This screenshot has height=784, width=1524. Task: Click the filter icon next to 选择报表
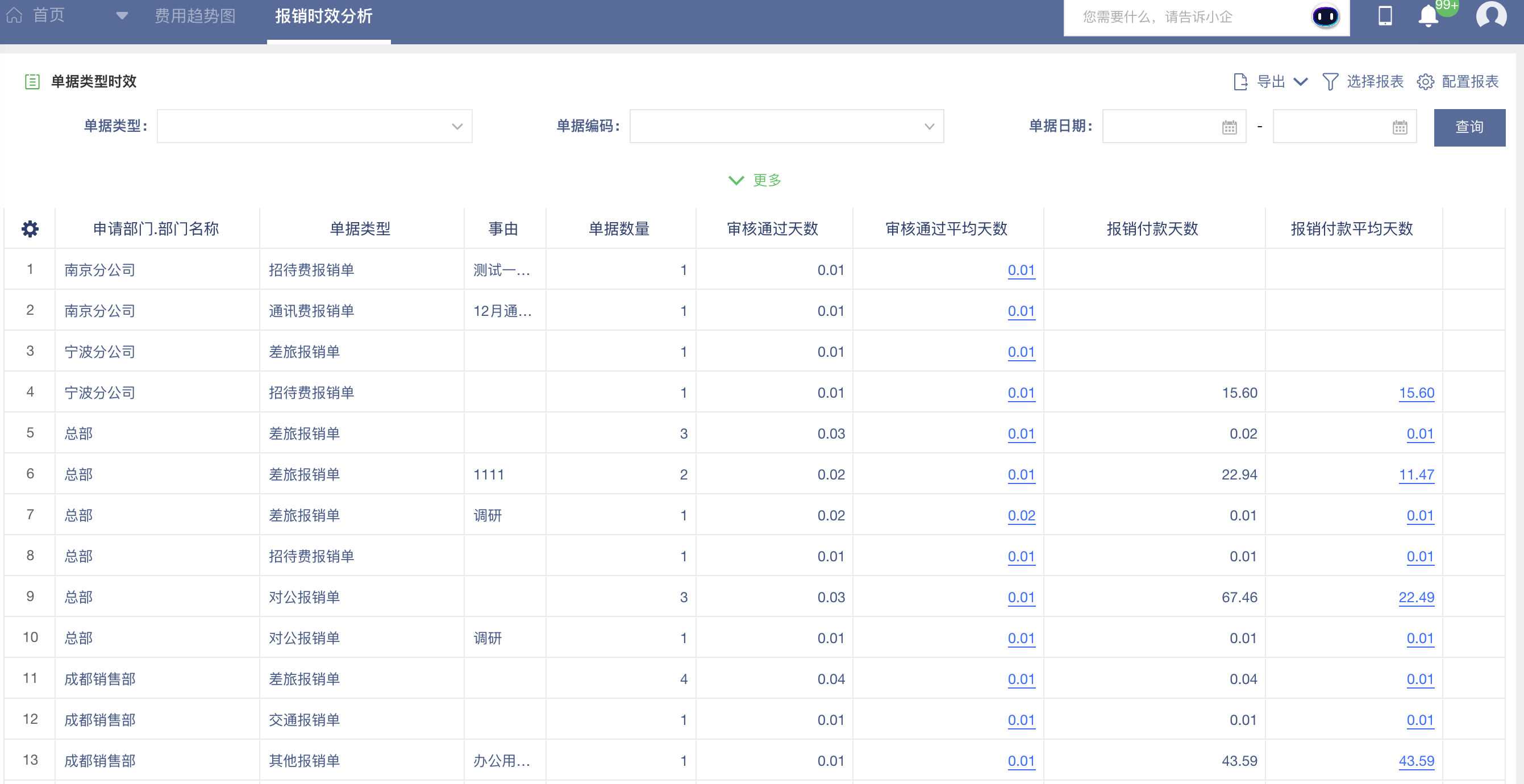coord(1330,82)
